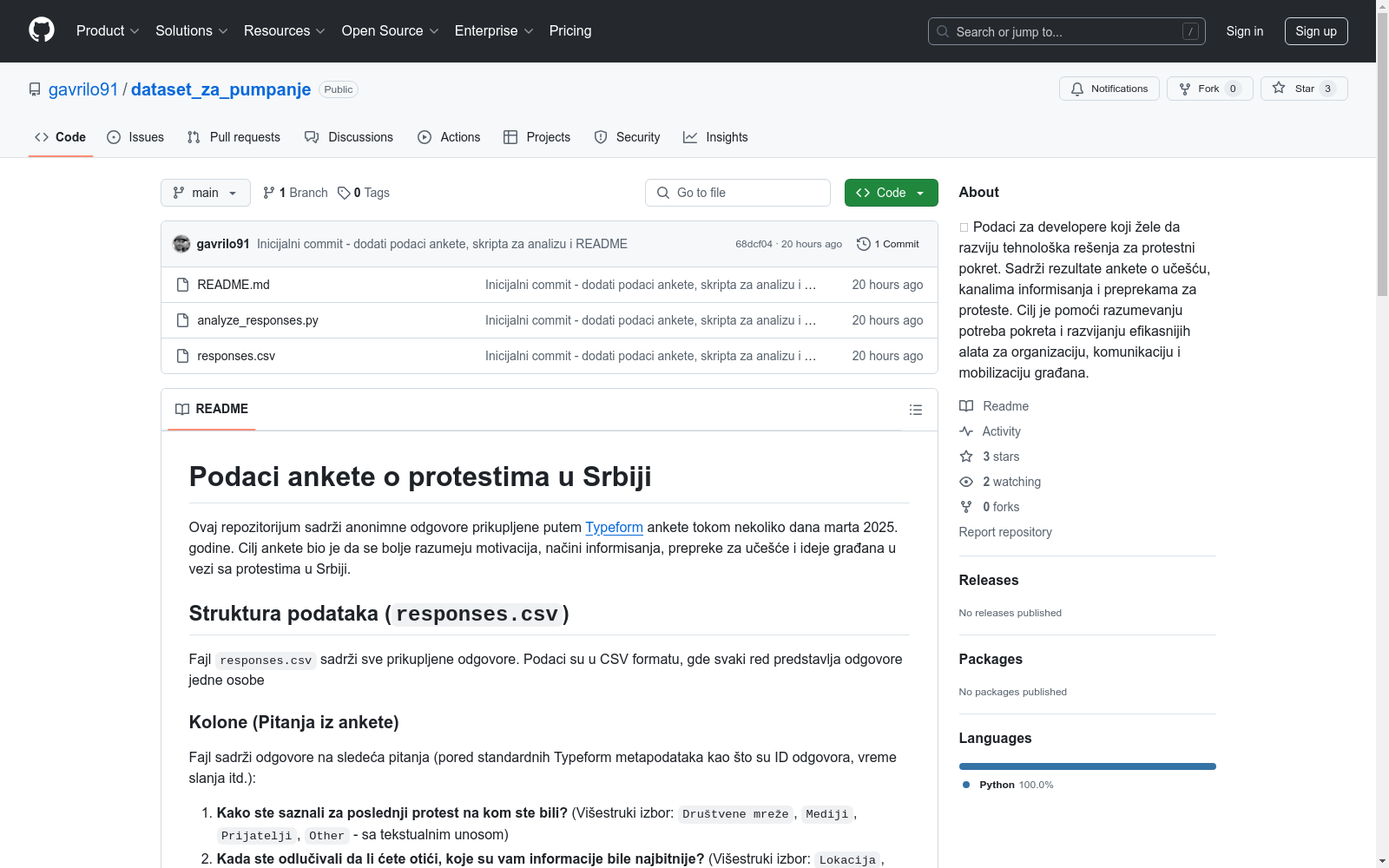Screen dimensions: 1389x868
Task: Switch to the Discussions tab
Action: pos(349,137)
